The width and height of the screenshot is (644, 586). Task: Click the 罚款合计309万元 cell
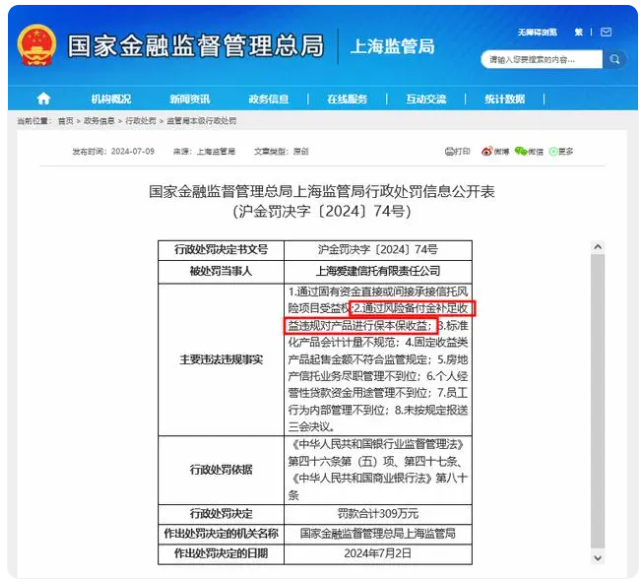(378, 514)
